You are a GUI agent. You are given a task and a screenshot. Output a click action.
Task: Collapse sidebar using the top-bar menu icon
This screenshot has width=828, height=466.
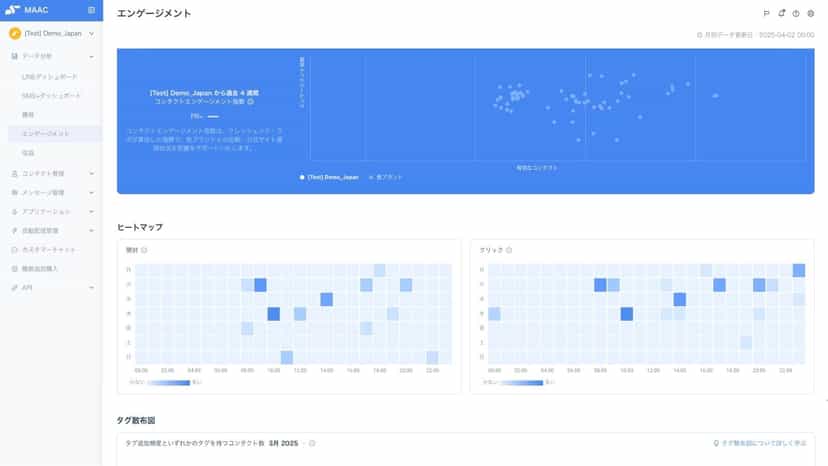[x=91, y=10]
